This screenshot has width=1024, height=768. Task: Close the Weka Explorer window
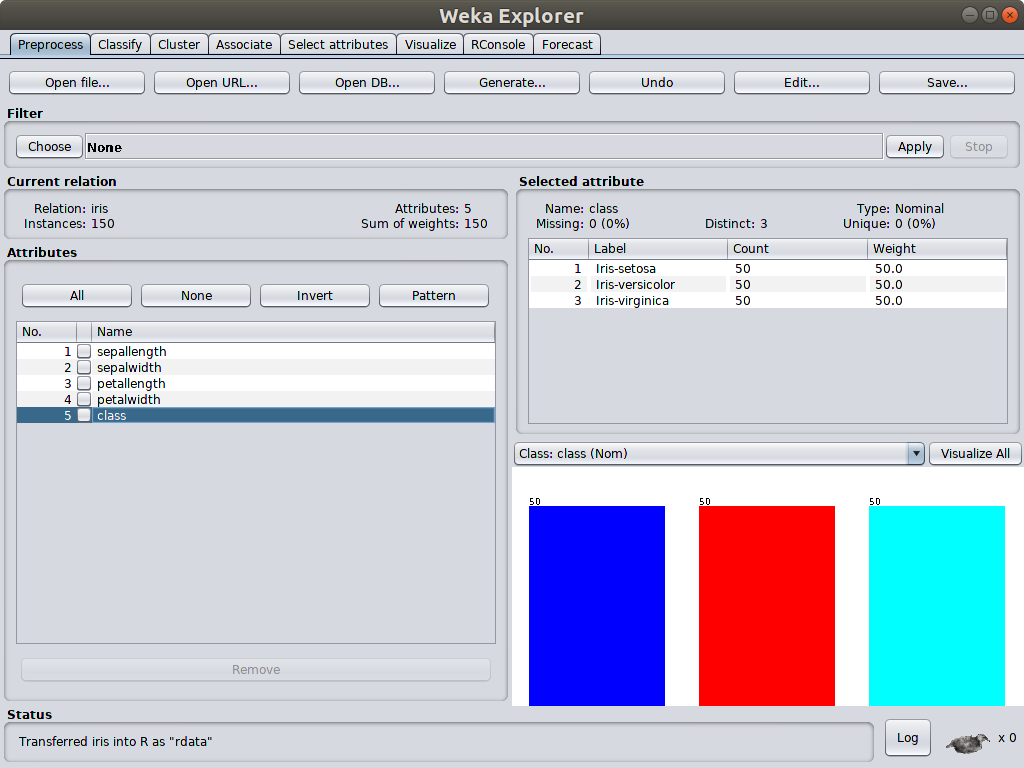coord(1010,15)
